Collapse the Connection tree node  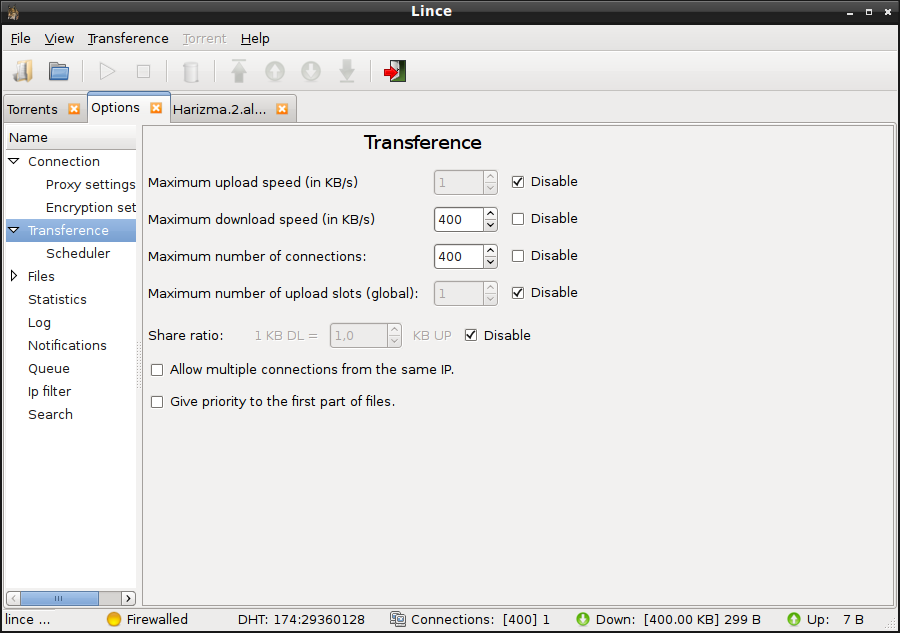14,161
